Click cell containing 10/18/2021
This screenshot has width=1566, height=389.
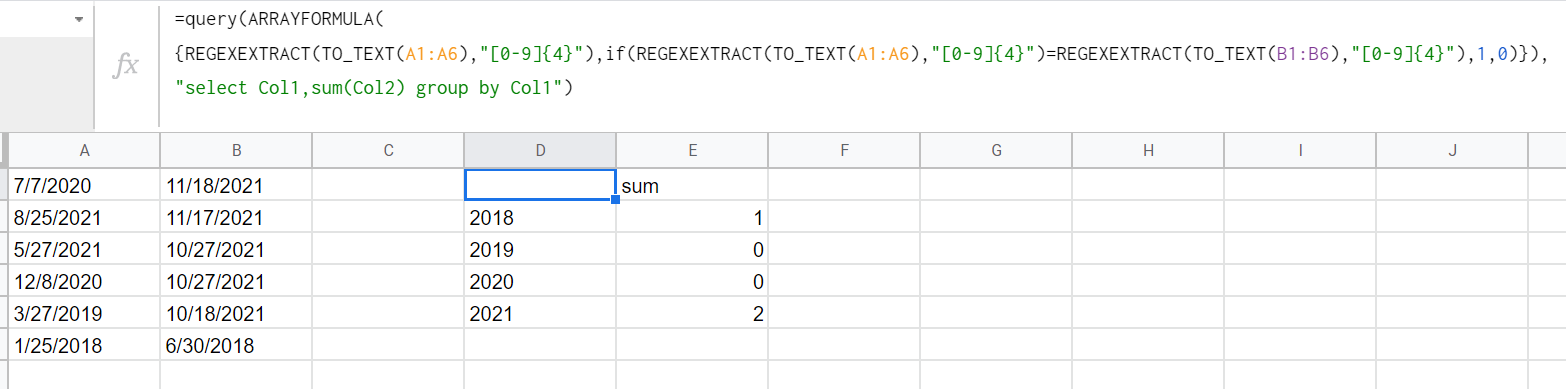[x=236, y=313]
